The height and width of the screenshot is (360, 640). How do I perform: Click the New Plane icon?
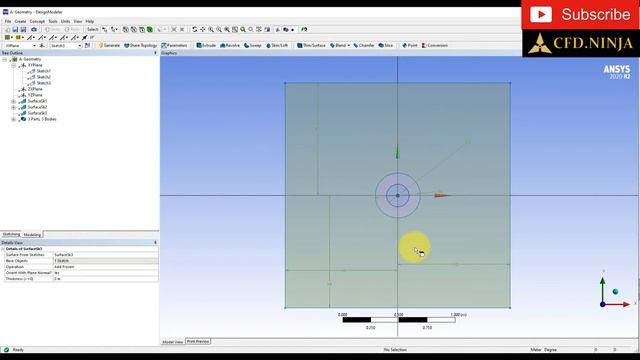[x=42, y=46]
